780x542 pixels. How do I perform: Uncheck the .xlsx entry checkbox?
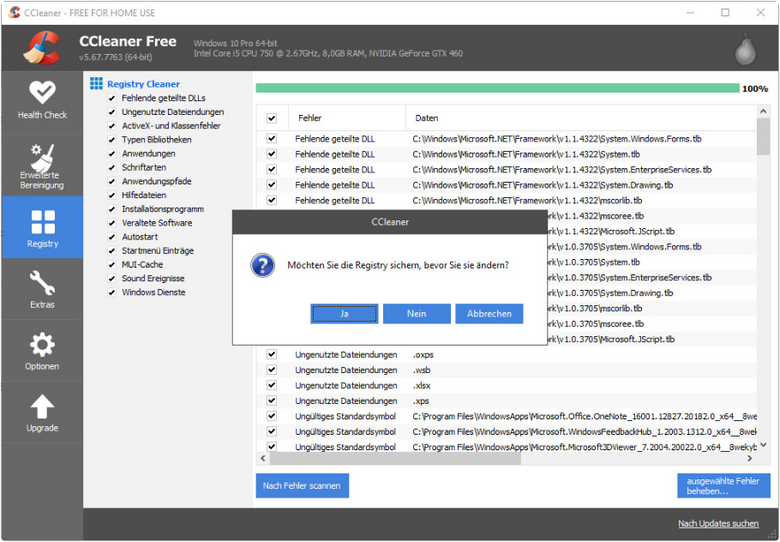pyautogui.click(x=271, y=385)
